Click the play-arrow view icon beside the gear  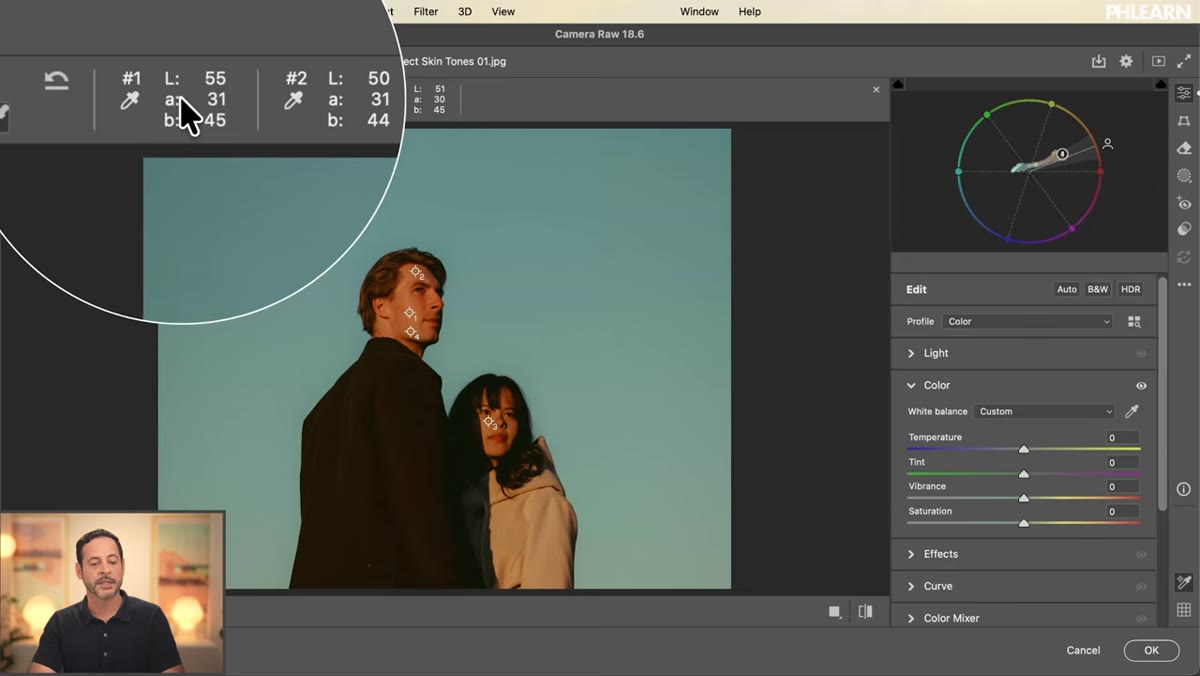1158,61
